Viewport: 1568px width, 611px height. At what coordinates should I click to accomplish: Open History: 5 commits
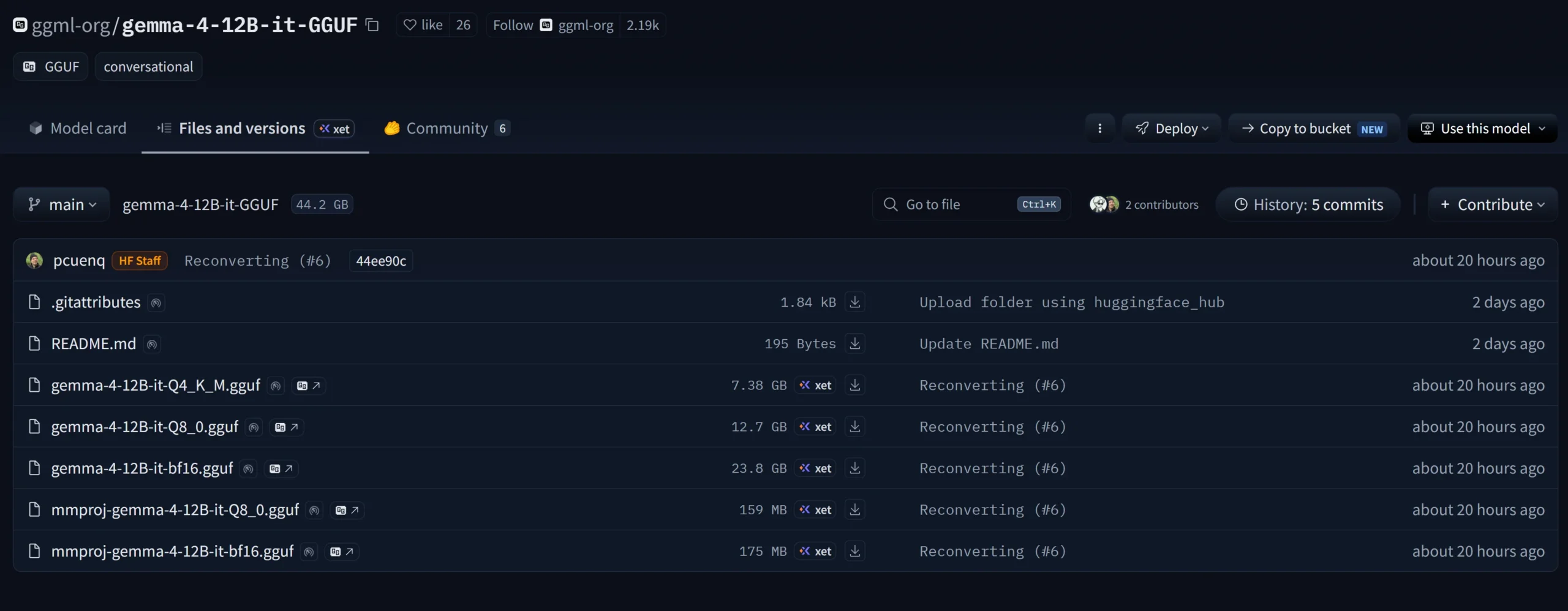pos(1308,204)
